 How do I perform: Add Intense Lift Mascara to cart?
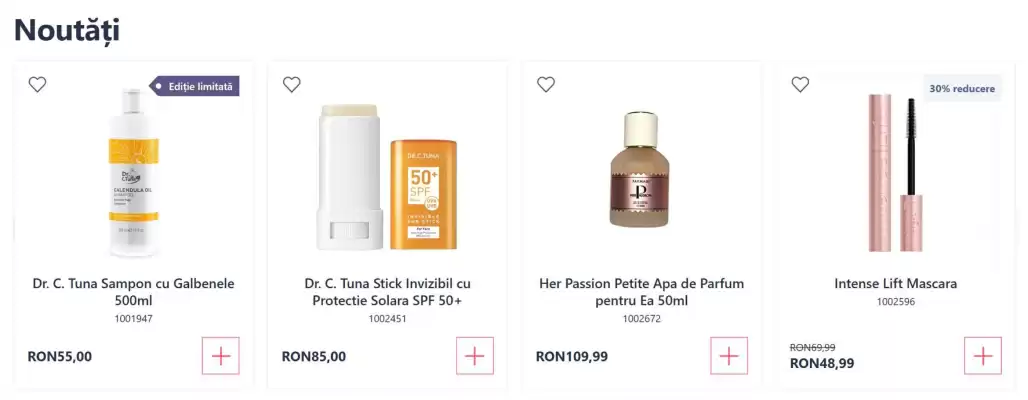click(x=983, y=356)
